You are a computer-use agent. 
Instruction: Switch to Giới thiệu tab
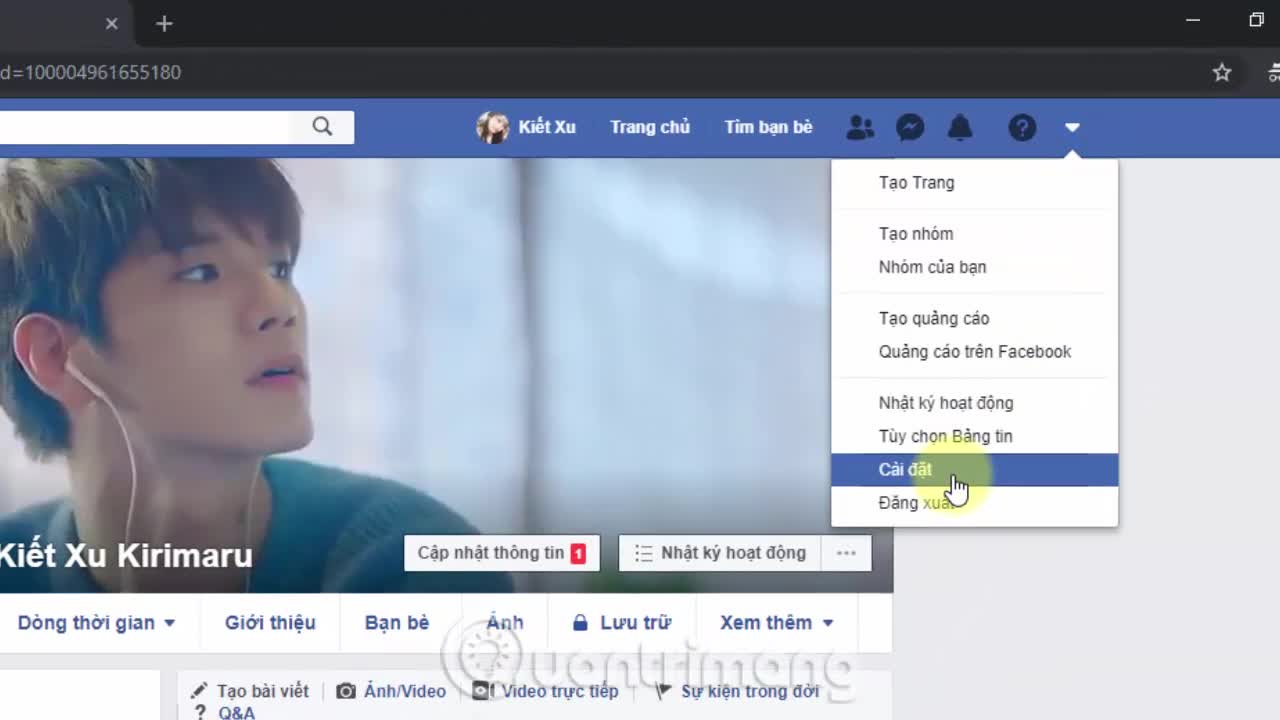click(x=270, y=623)
